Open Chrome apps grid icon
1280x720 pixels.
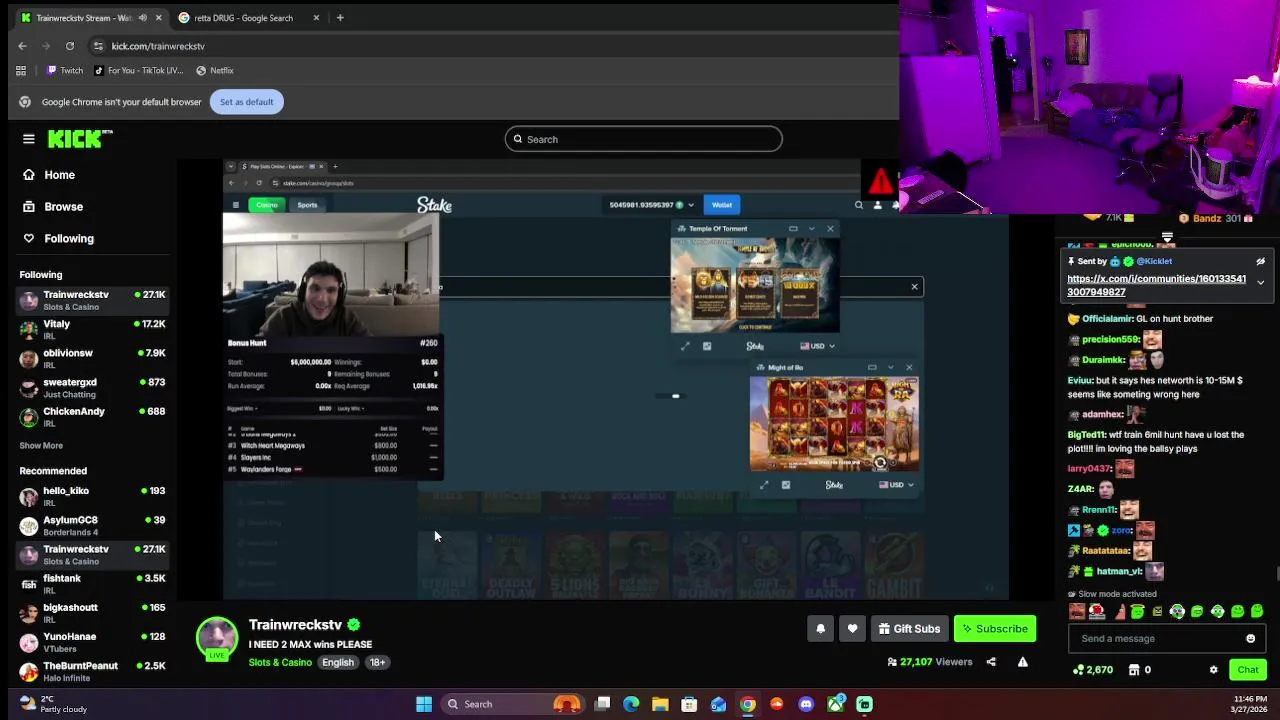[21, 71]
